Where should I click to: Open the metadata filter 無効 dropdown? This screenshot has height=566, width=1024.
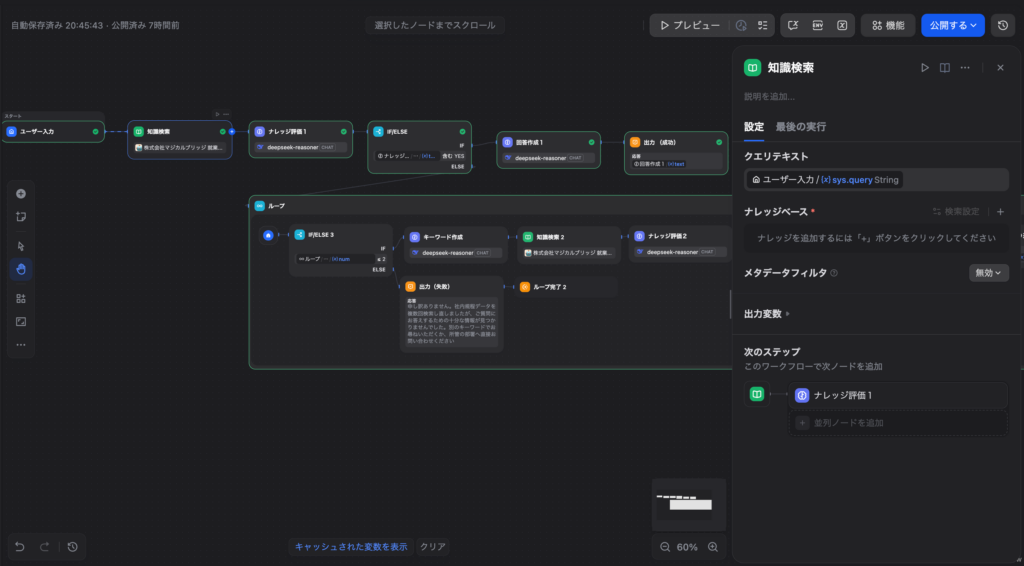989,273
